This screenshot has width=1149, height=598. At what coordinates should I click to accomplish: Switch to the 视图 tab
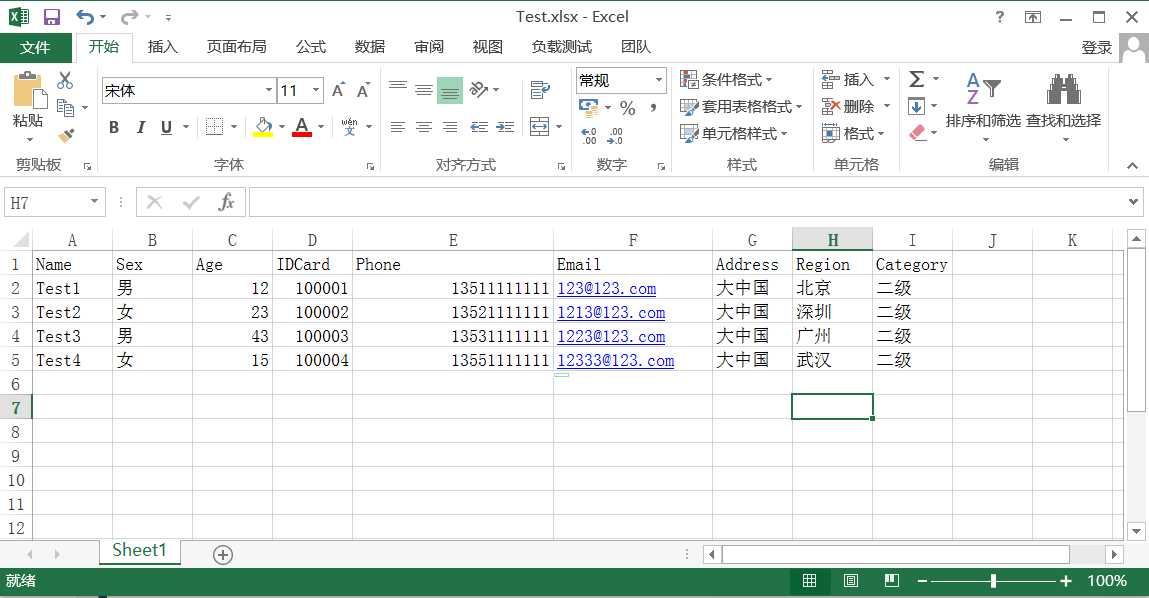point(488,47)
